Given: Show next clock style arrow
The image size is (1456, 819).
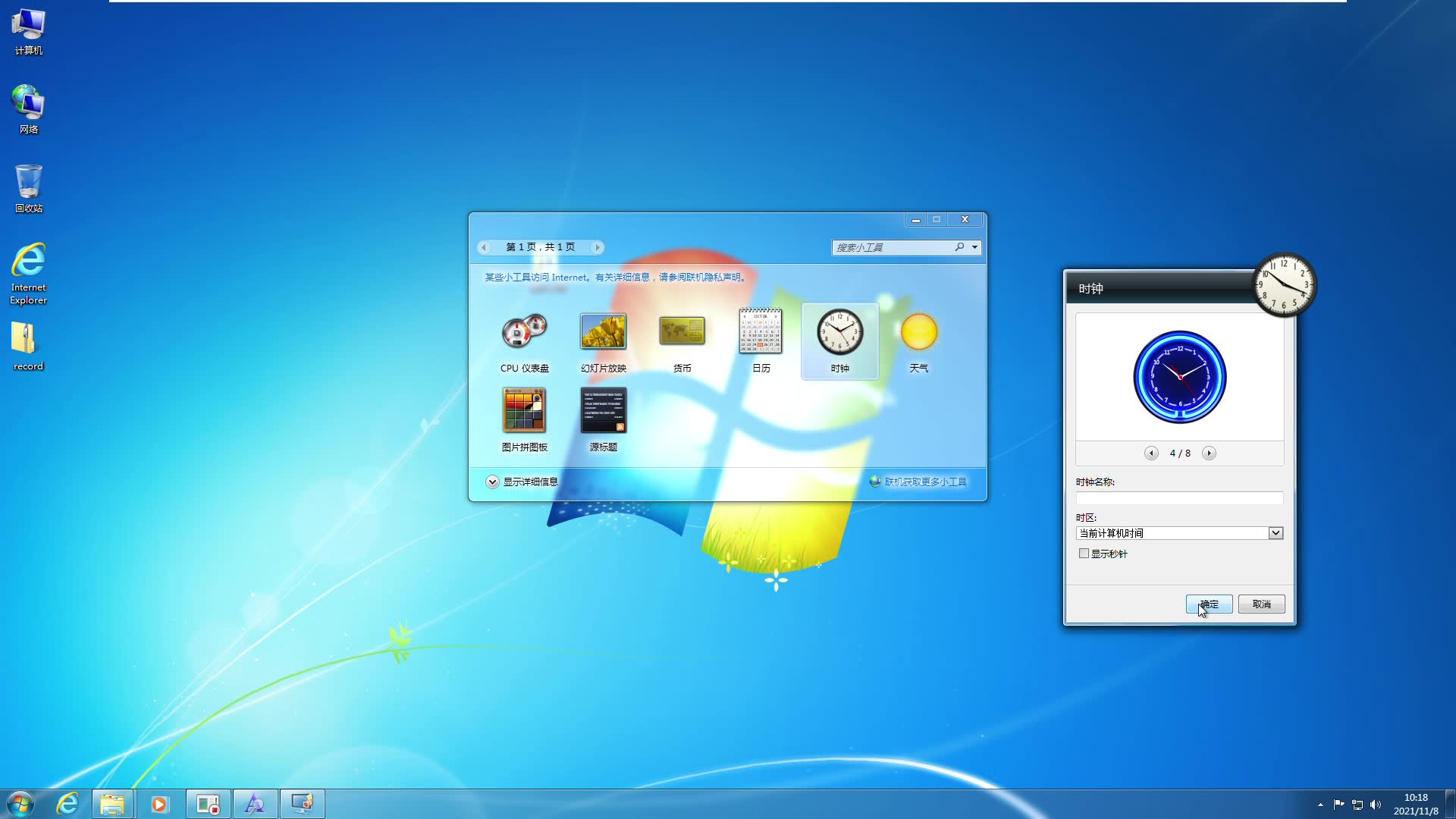Looking at the screenshot, I should pos(1209,453).
